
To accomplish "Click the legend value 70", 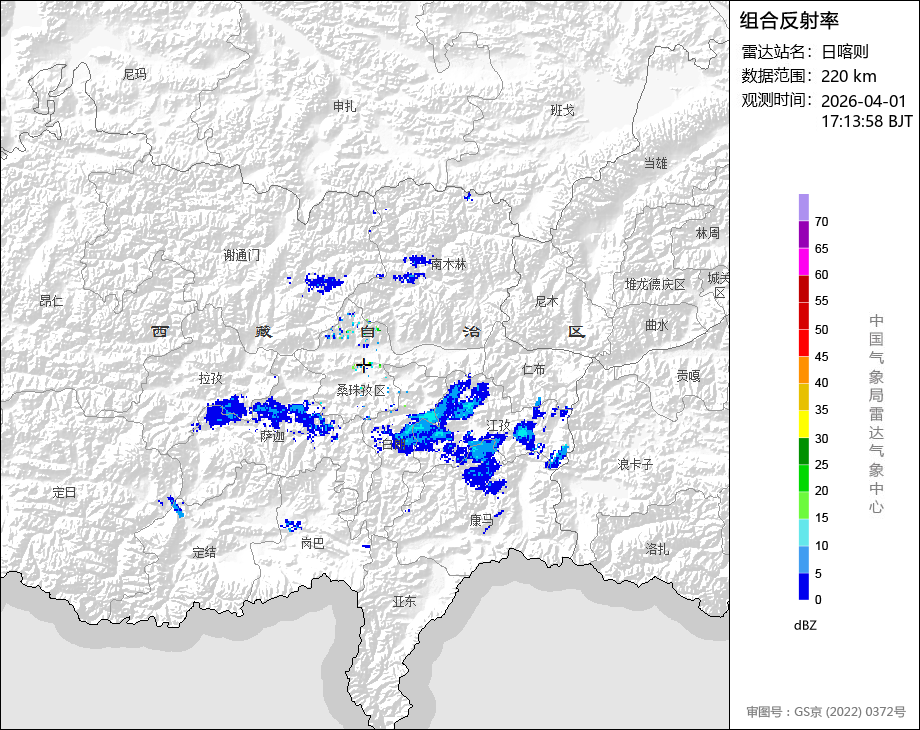I will 821,222.
